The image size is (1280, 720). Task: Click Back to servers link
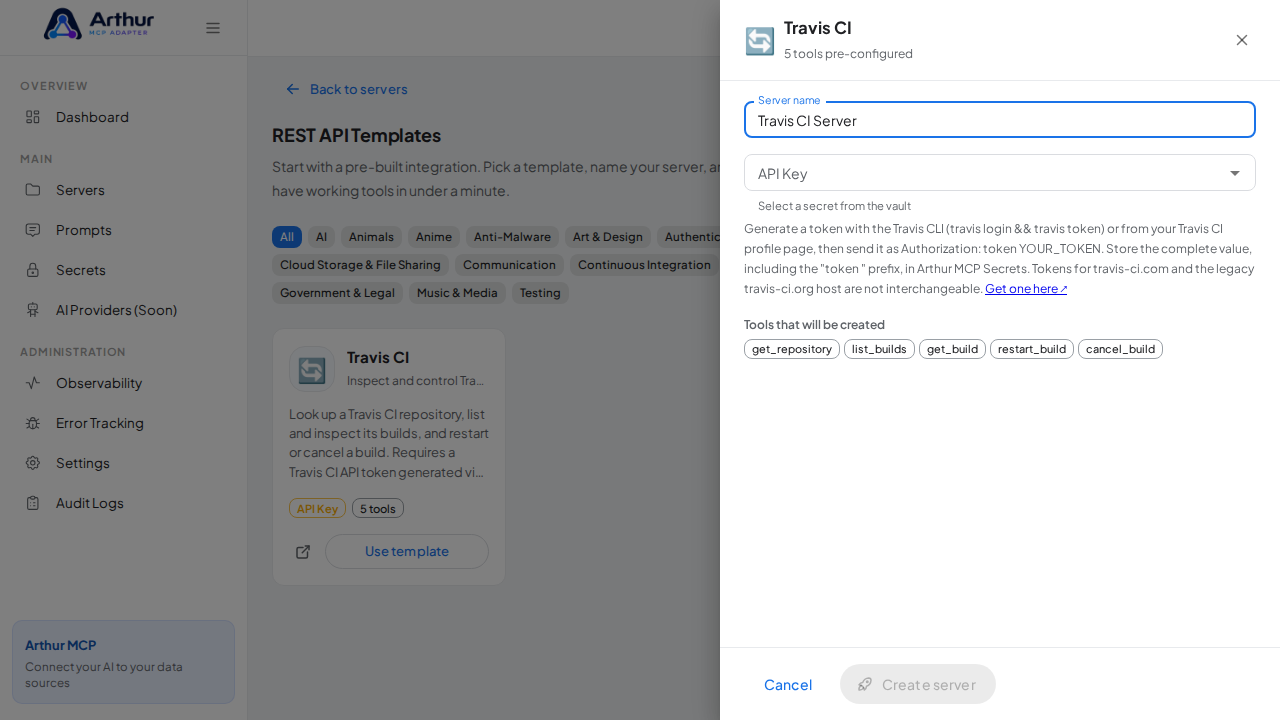(346, 89)
